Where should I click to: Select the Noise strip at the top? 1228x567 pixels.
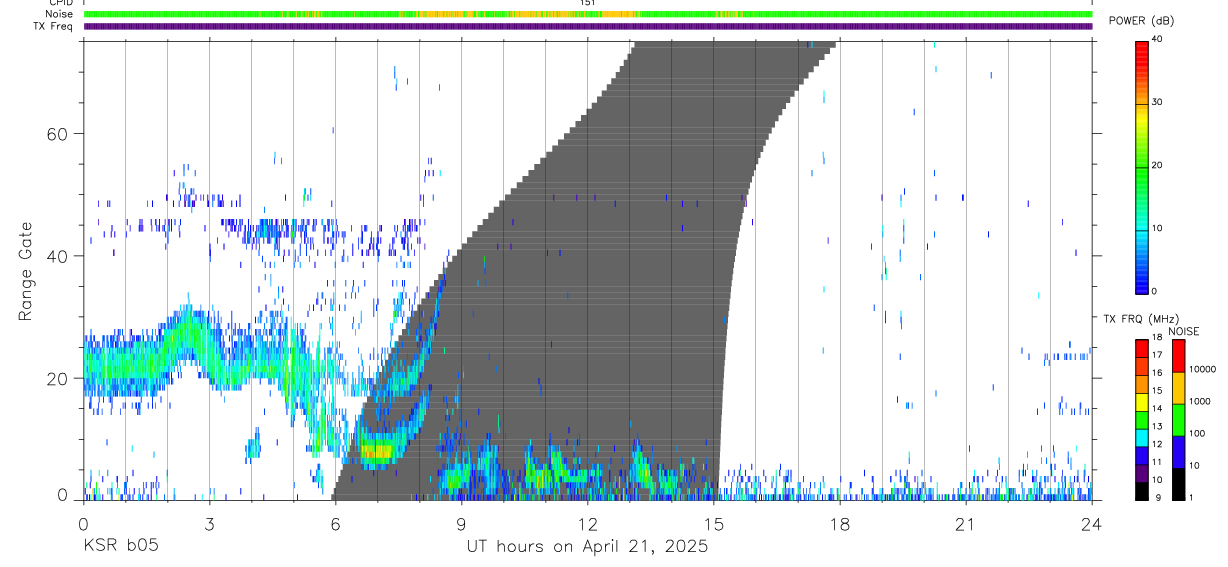pos(588,15)
